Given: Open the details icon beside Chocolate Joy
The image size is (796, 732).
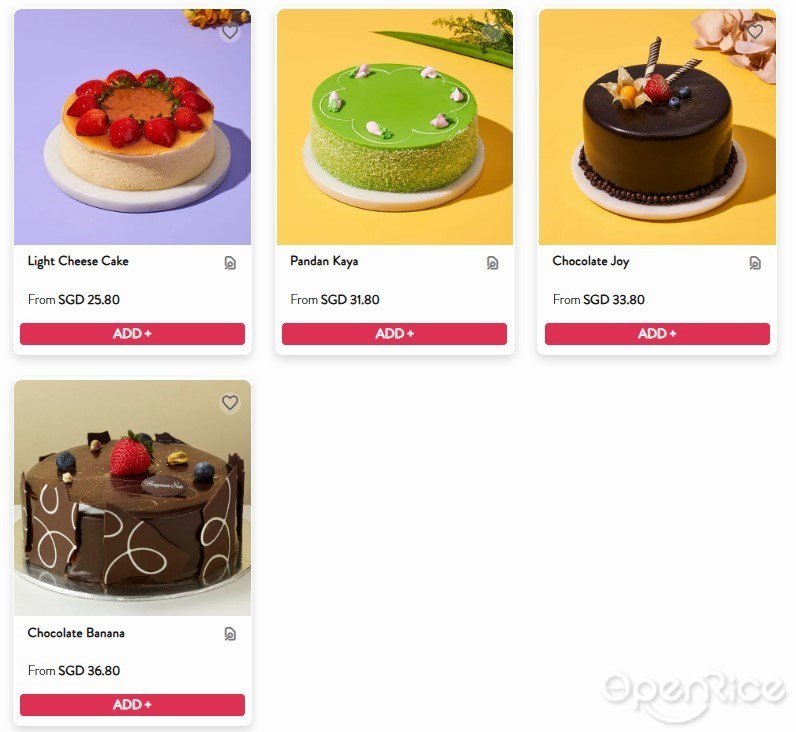Looking at the screenshot, I should [755, 263].
